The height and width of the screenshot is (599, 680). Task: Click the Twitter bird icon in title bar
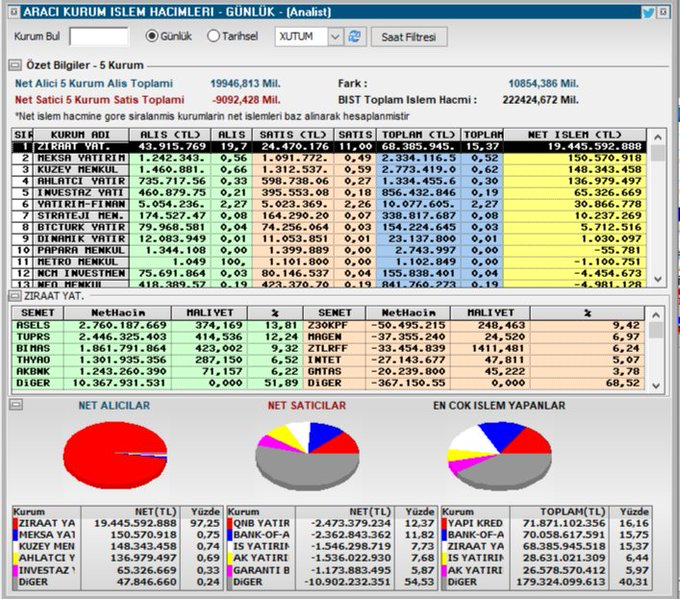coord(648,12)
